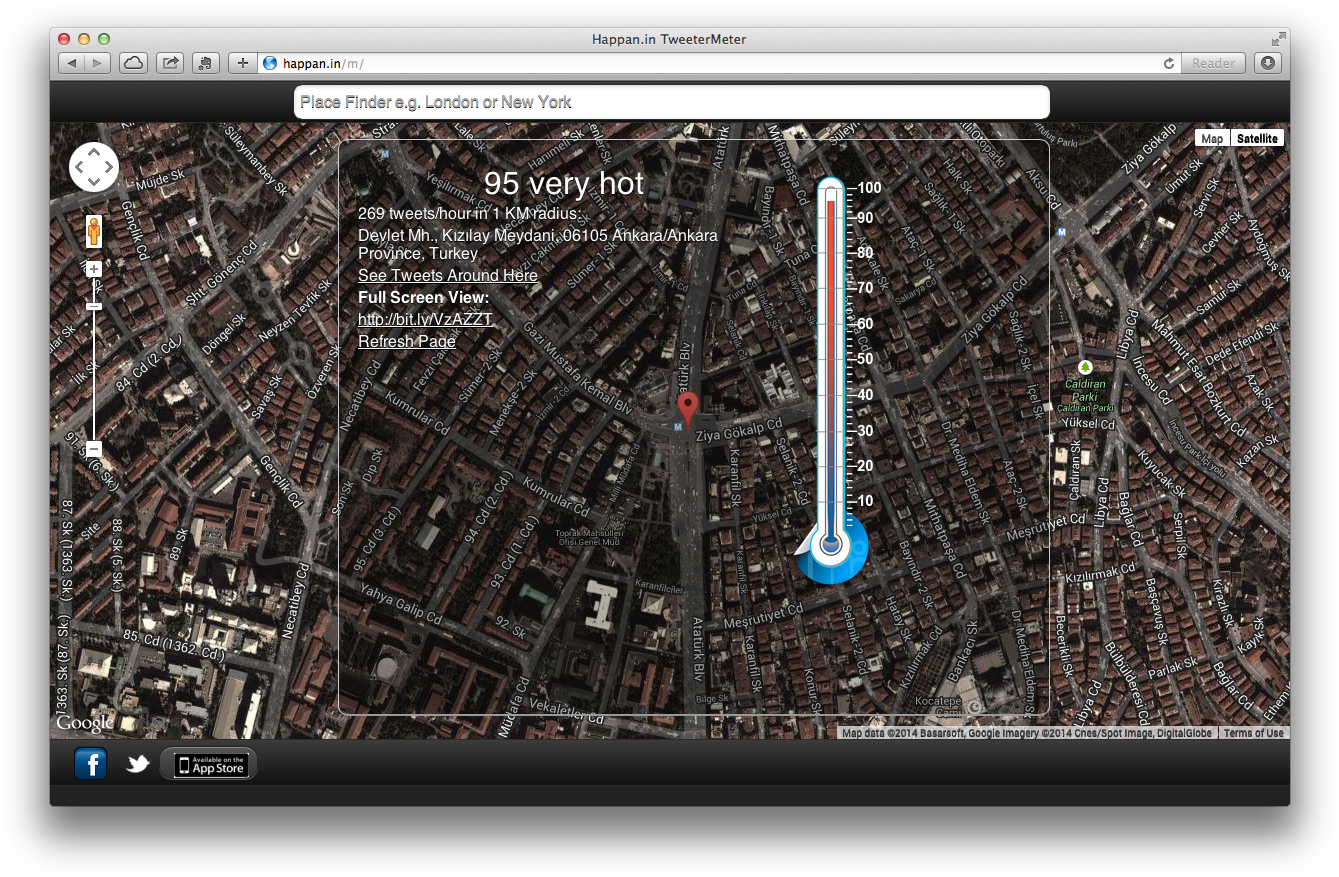Click the Place Finder search field
1339x877 pixels.
click(671, 101)
